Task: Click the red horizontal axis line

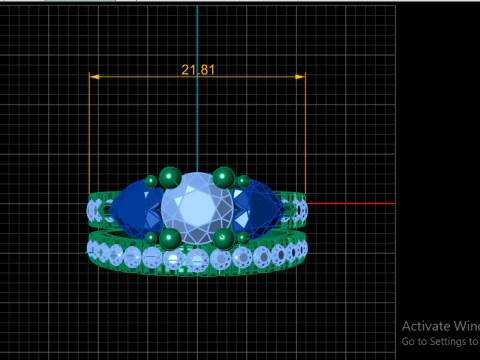Action: 351,203
